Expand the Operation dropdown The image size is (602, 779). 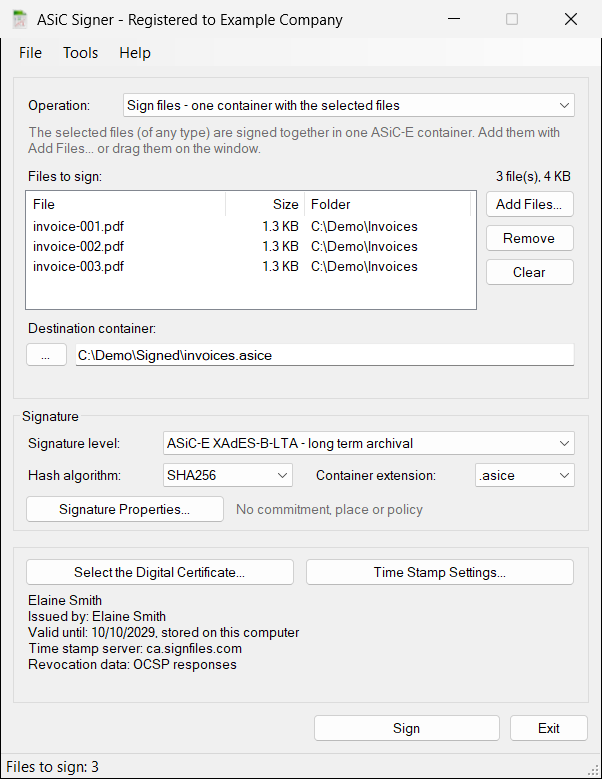pyautogui.click(x=349, y=105)
